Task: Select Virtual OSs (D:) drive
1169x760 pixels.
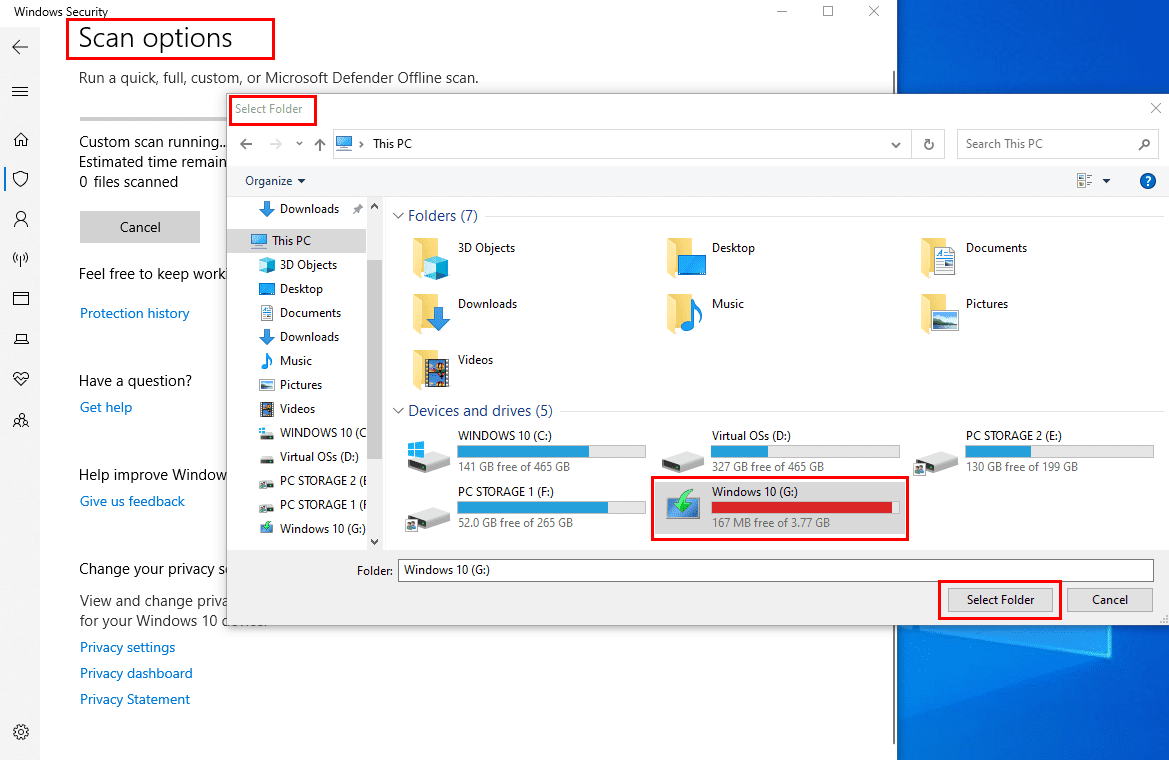Action: pyautogui.click(x=780, y=451)
